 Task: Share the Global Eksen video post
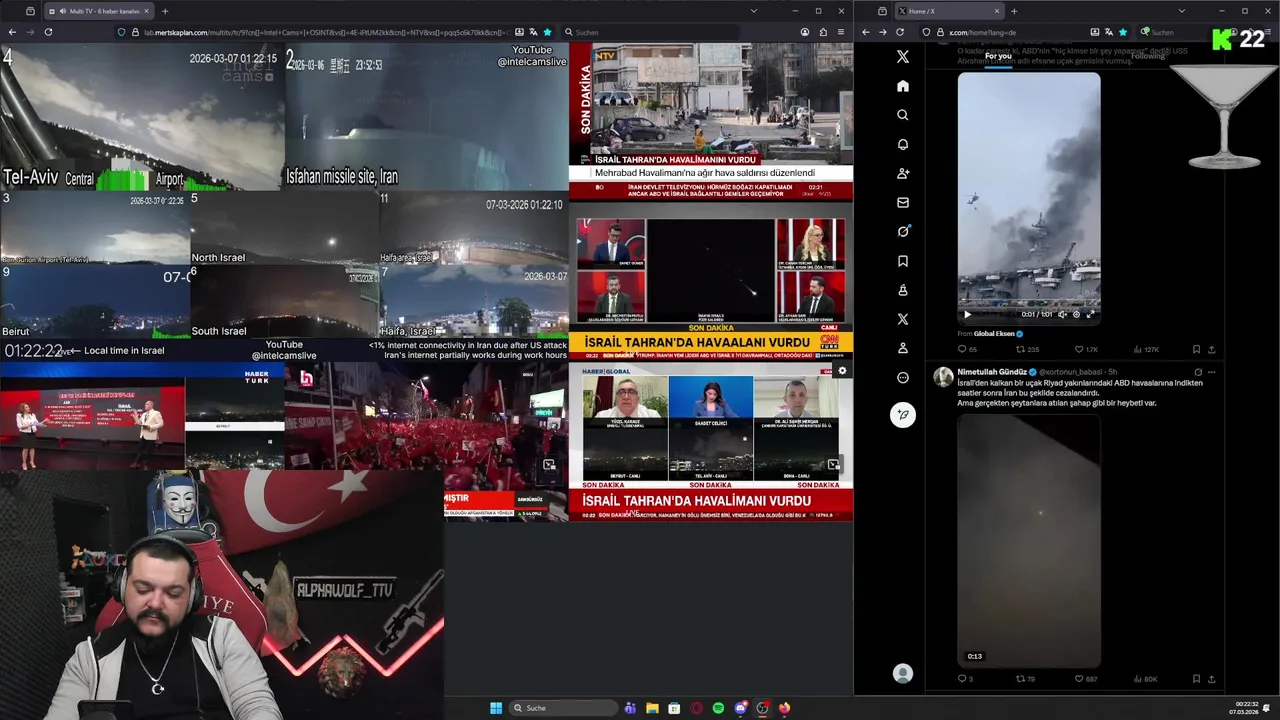[1212, 349]
